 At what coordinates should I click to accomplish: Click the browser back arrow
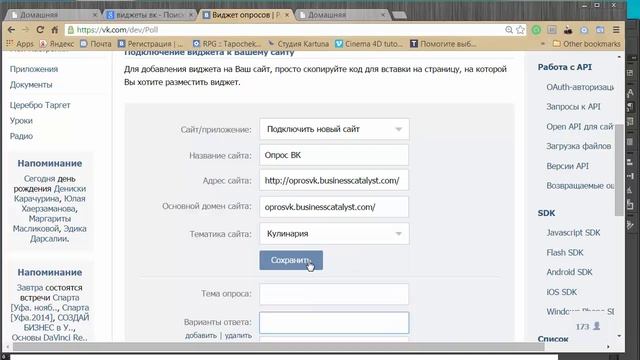coord(11,30)
